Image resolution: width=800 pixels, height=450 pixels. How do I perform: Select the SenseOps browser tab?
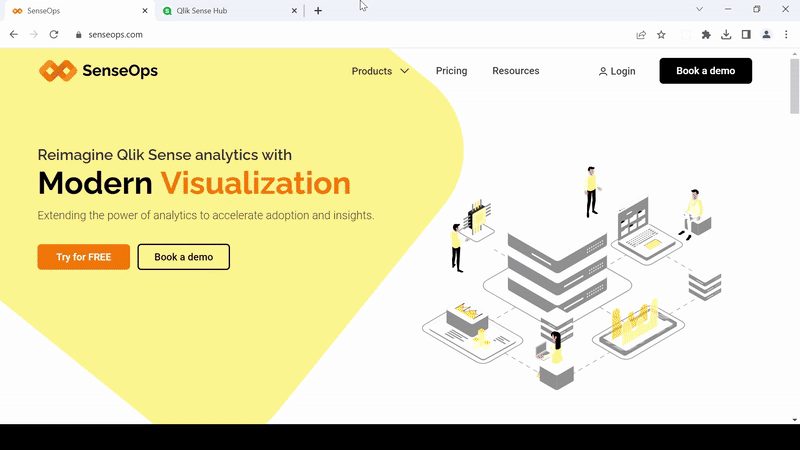click(x=79, y=11)
